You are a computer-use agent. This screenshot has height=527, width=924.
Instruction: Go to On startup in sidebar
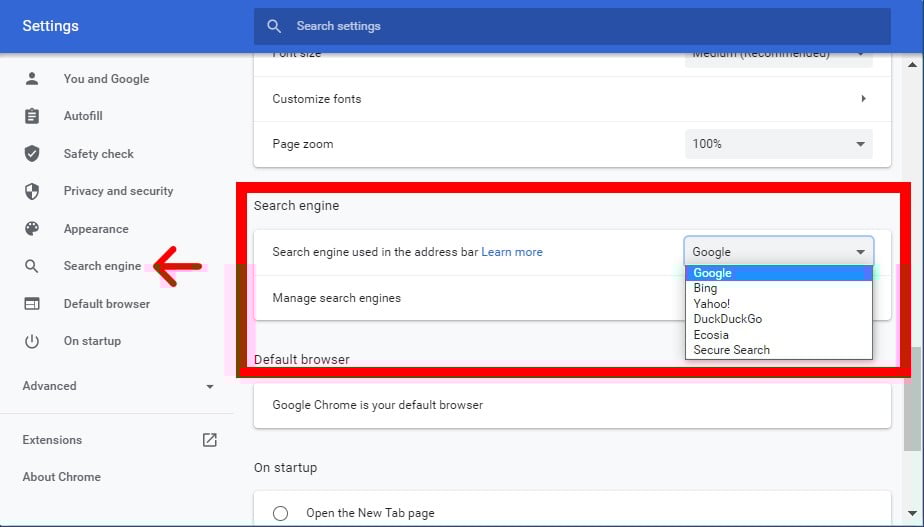[93, 341]
